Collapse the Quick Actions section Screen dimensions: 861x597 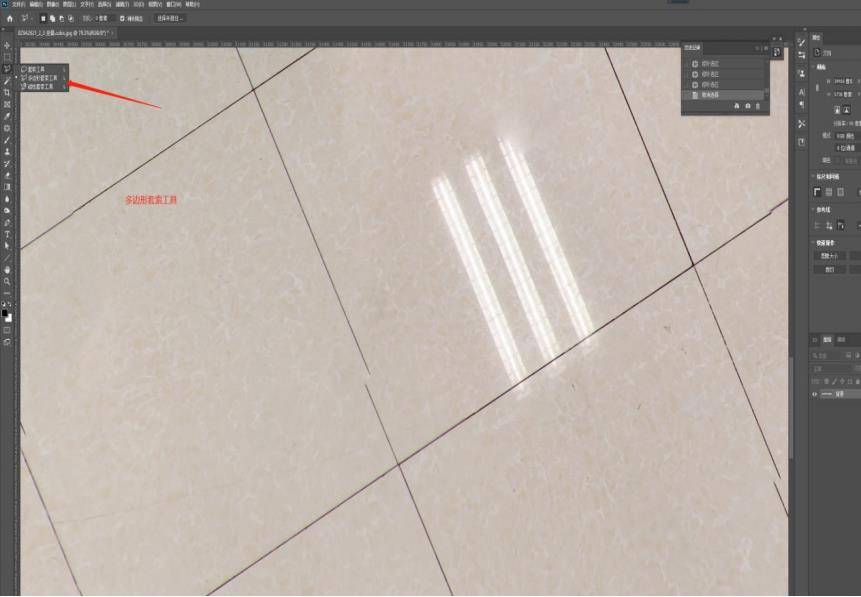[814, 242]
